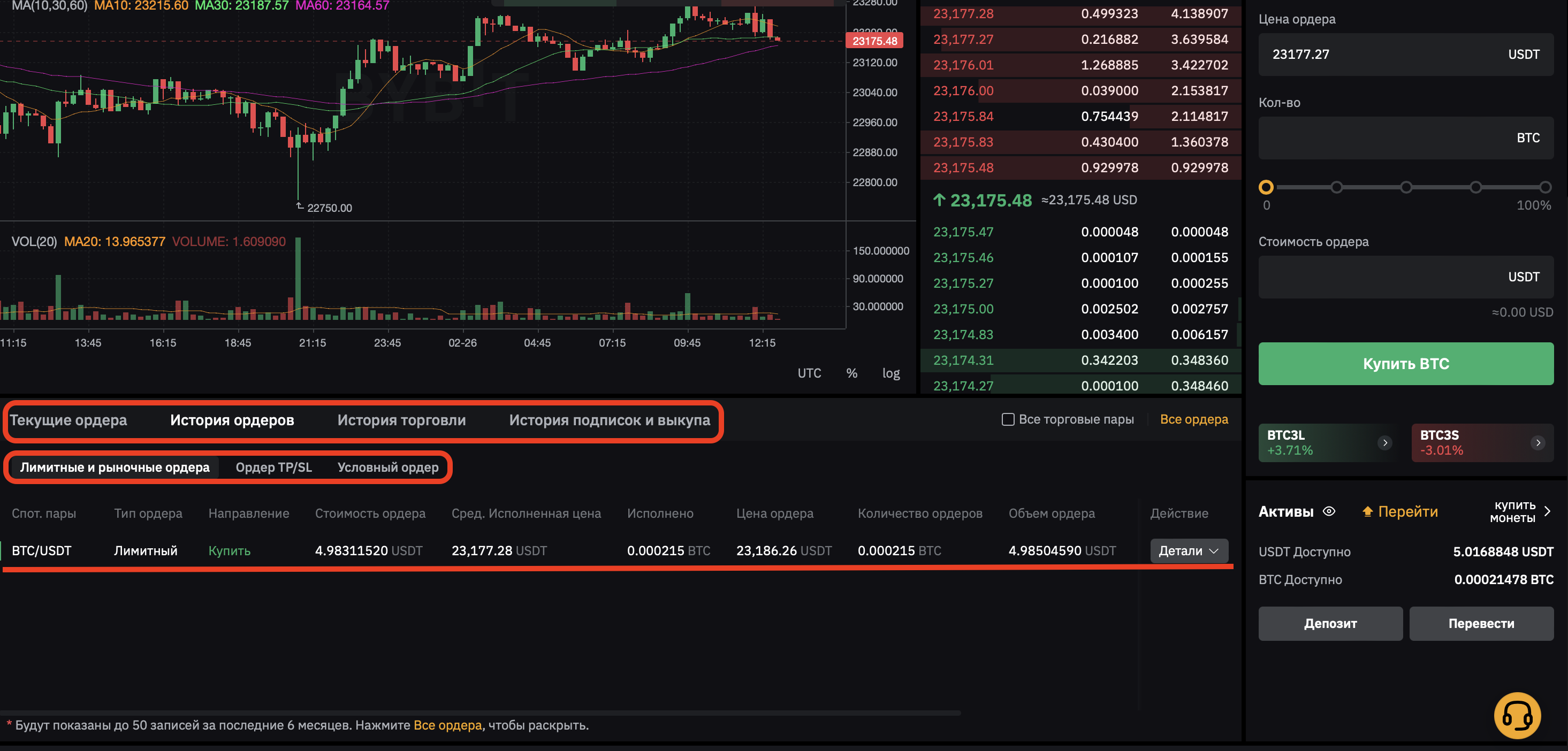Select bid price 23,175.00 in order book
Image resolution: width=1568 pixels, height=751 pixels.
point(963,309)
